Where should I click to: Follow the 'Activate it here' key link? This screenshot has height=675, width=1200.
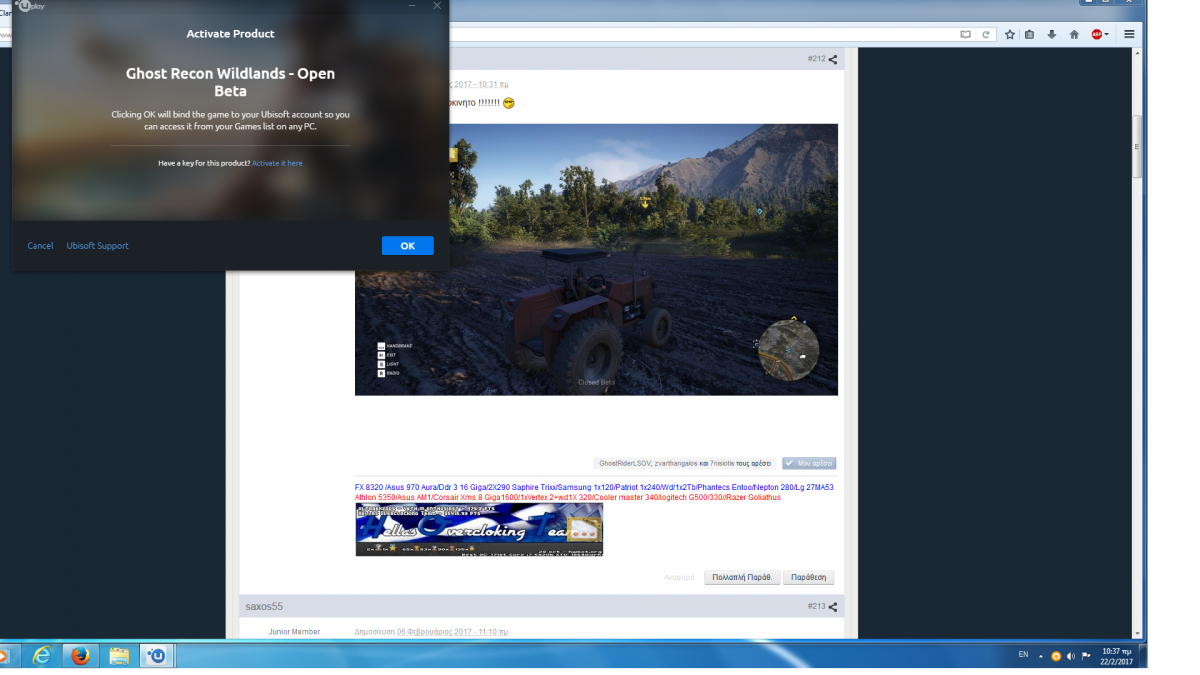tap(277, 163)
